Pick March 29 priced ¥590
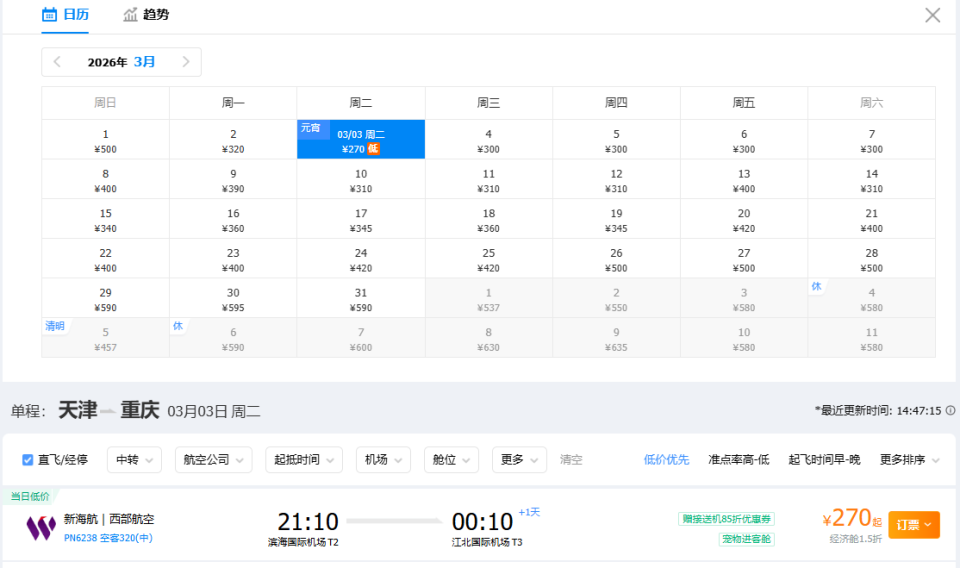Screen dimensions: 960x568 click(105, 299)
